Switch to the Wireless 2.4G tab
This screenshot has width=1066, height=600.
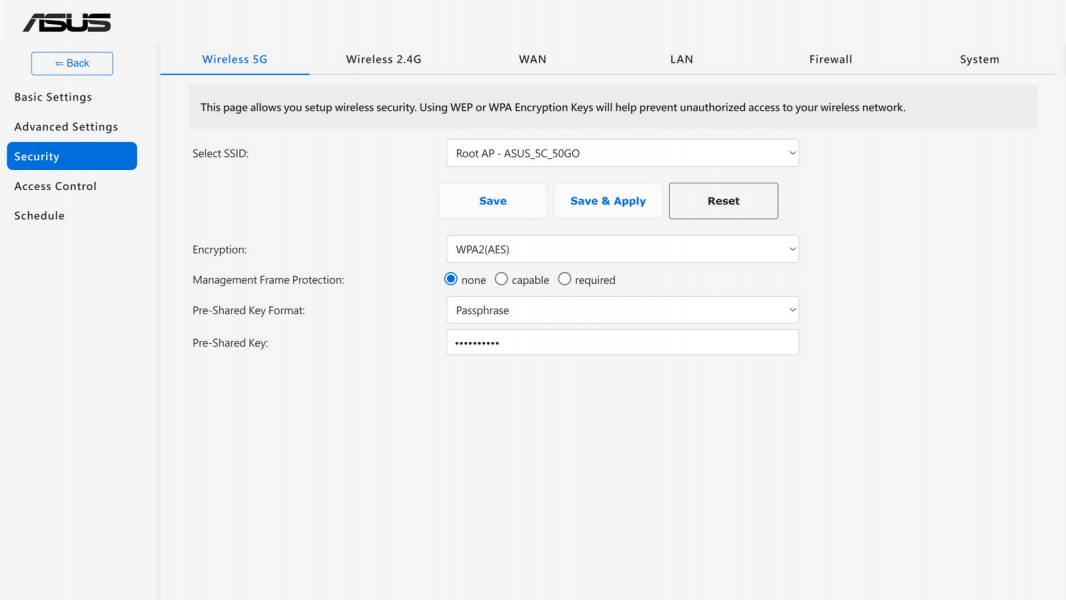[383, 59]
